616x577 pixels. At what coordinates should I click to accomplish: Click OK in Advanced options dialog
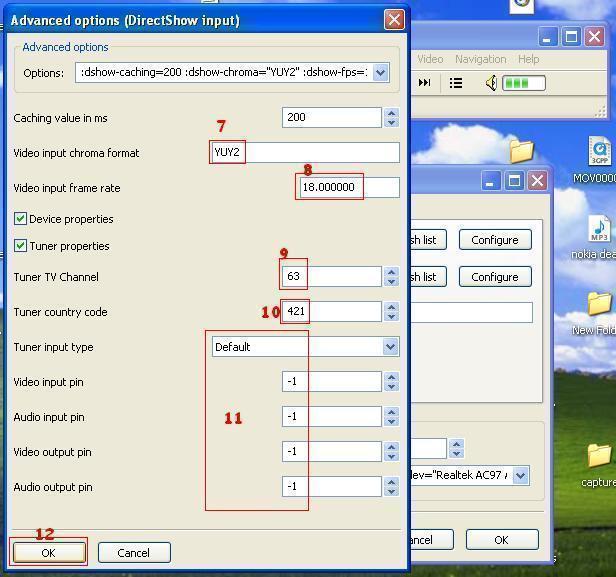coord(48,552)
